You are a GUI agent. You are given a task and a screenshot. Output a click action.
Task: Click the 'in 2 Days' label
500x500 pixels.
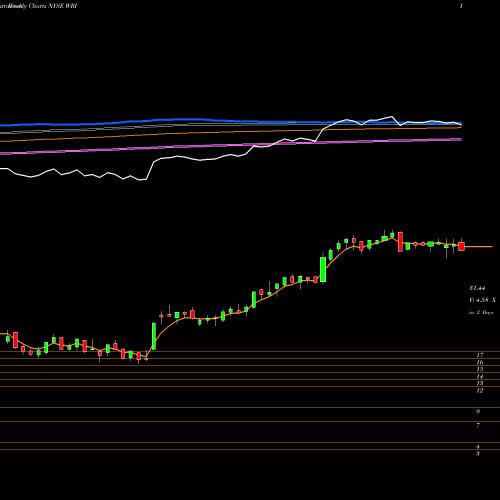[481, 312]
